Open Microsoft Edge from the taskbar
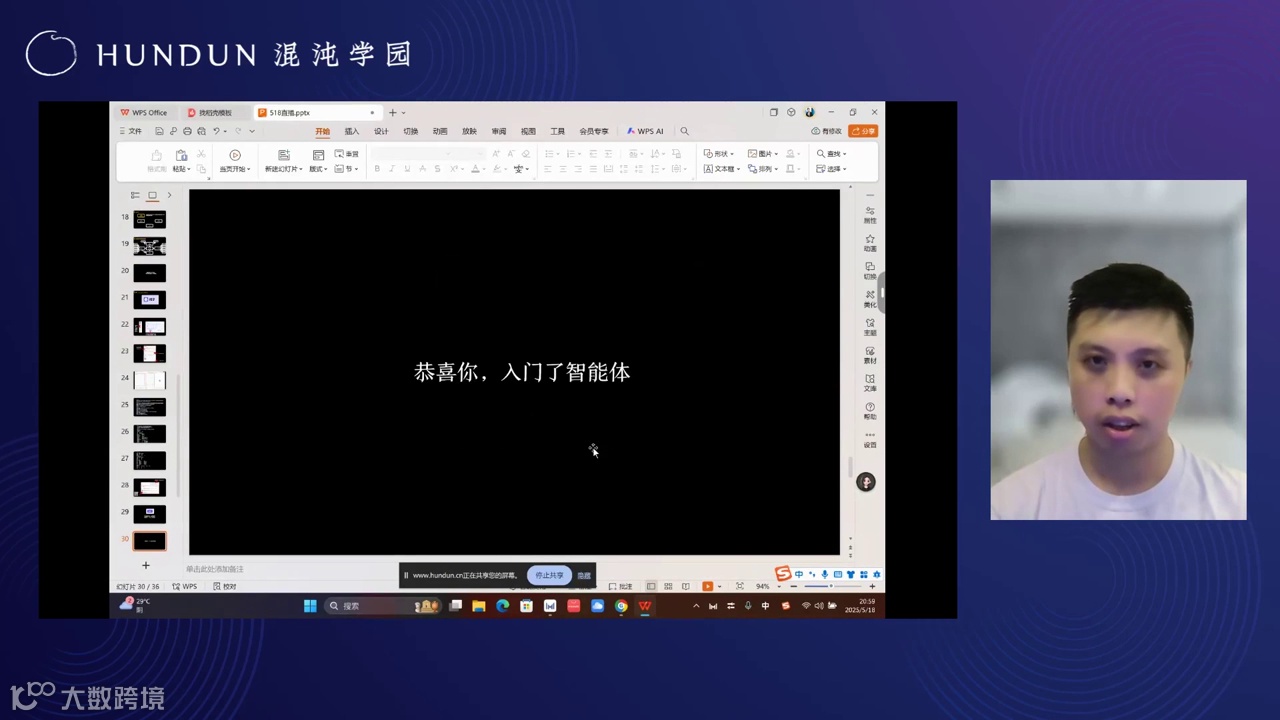The height and width of the screenshot is (720, 1280). [502, 606]
